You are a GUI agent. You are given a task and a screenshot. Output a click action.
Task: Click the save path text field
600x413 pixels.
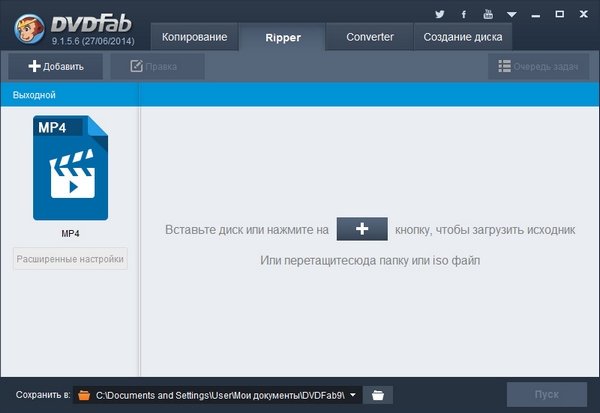pyautogui.click(x=220, y=395)
